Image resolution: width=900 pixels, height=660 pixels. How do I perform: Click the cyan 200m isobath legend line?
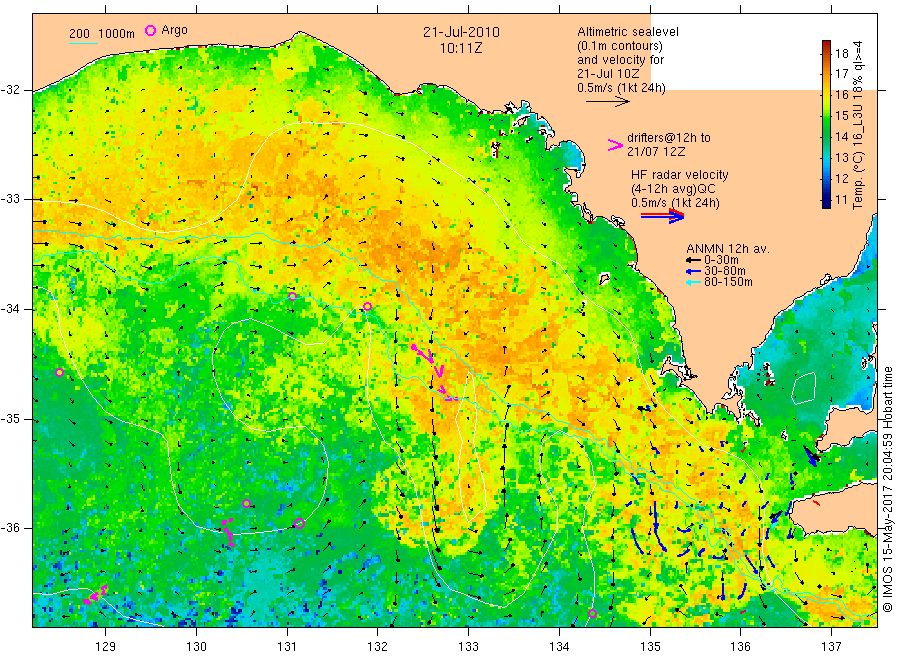pos(83,42)
